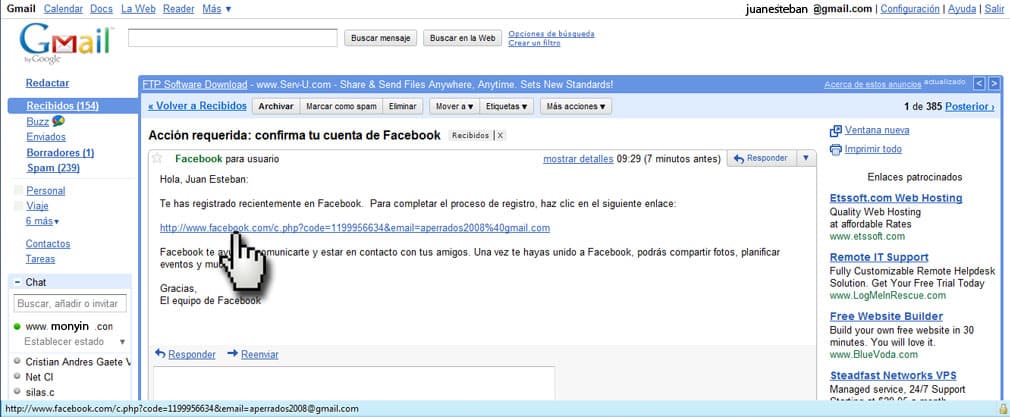Click the Eliminar button

point(403,106)
